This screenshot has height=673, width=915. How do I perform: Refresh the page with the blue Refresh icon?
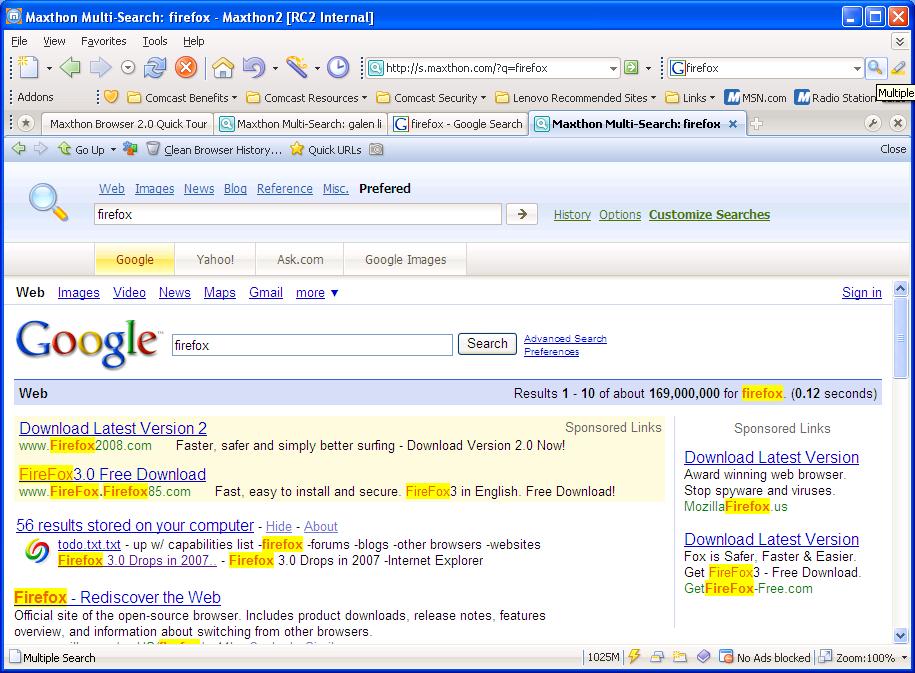[x=155, y=68]
